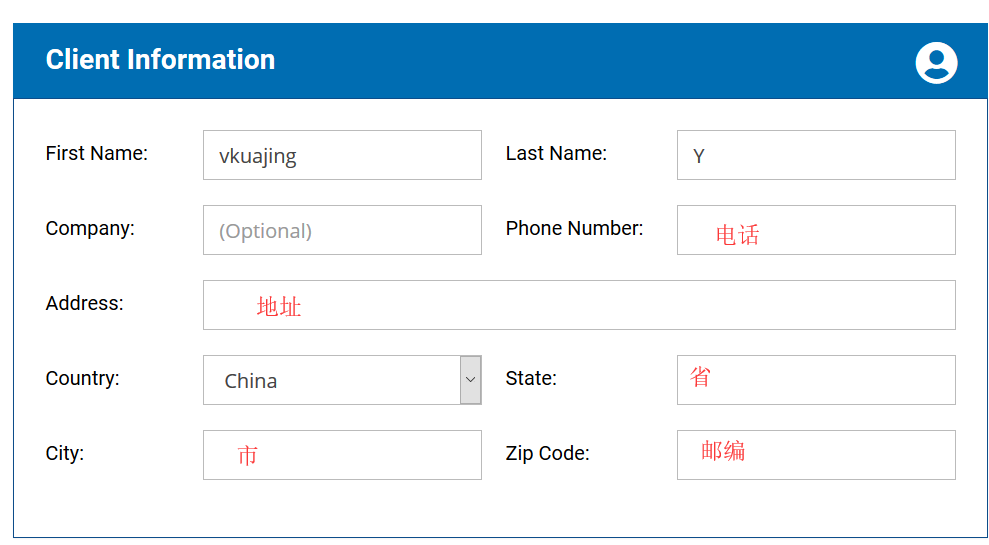Screen dimensions: 989x545
Task: Click the "State:" field label
Action: (531, 378)
